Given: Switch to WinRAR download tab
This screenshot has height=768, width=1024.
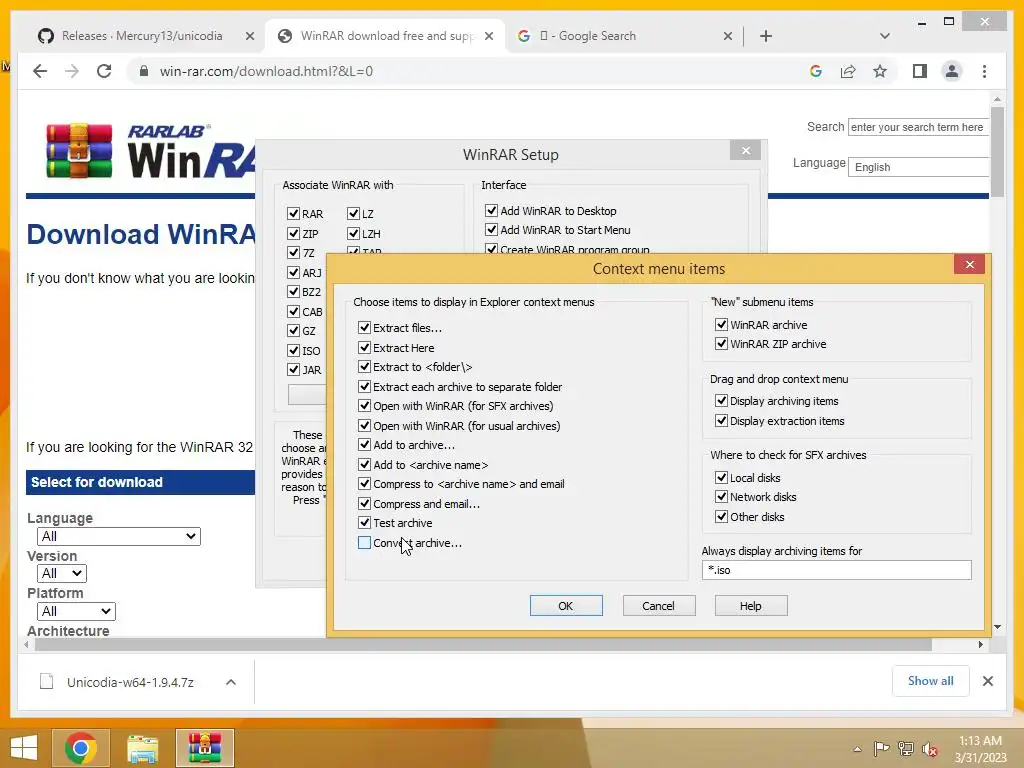Looking at the screenshot, I should (385, 36).
